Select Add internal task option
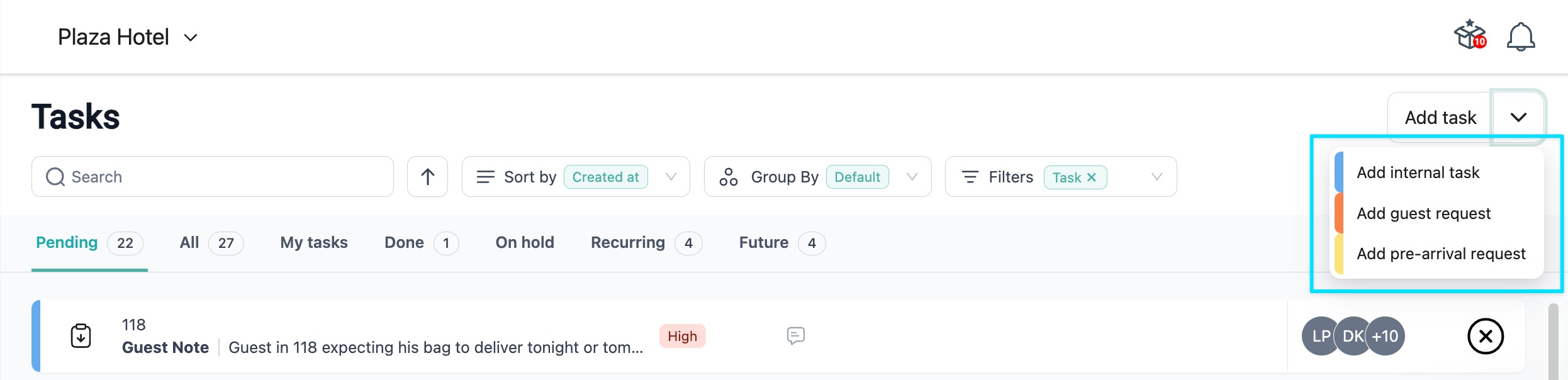This screenshot has width=1568, height=380. [1418, 172]
